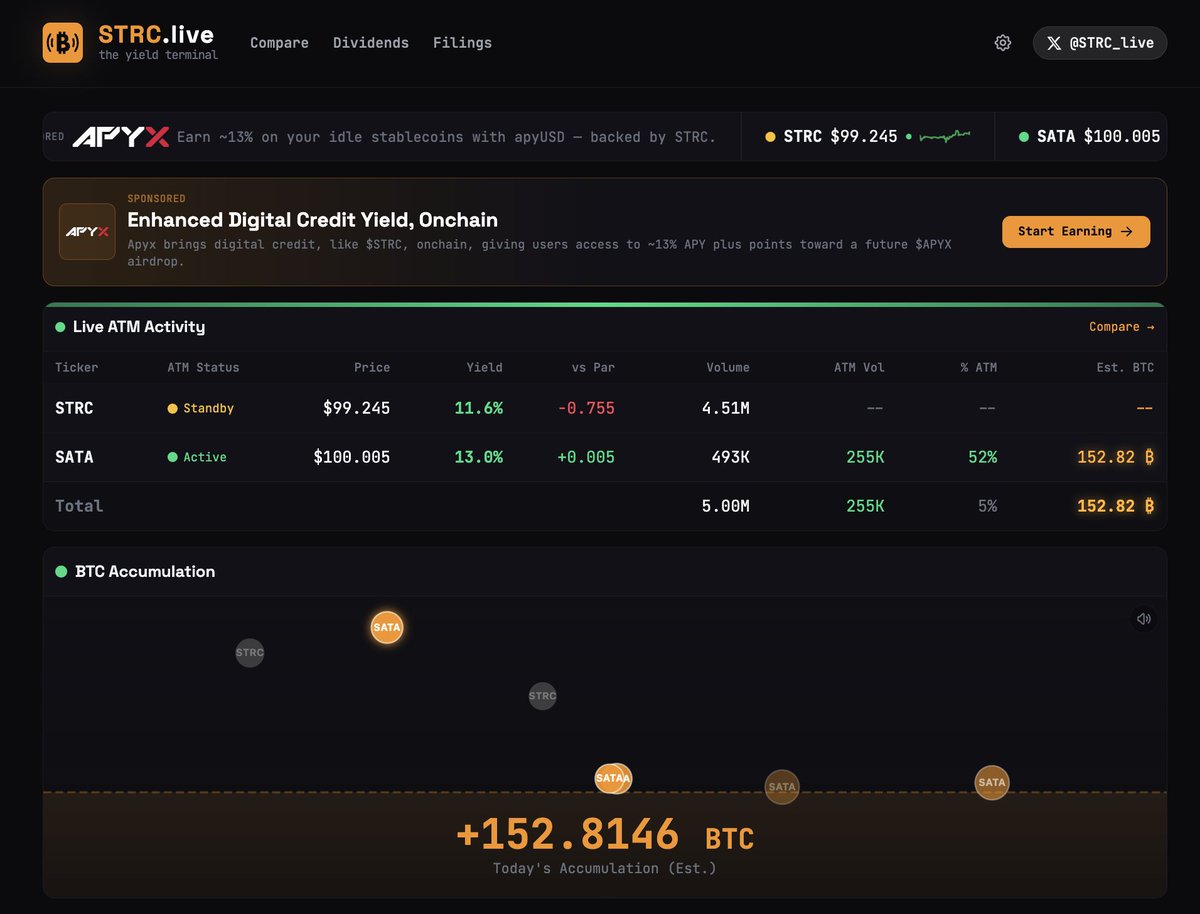Click the Ticker column header
Image resolution: width=1200 pixels, height=914 pixels.
77,367
